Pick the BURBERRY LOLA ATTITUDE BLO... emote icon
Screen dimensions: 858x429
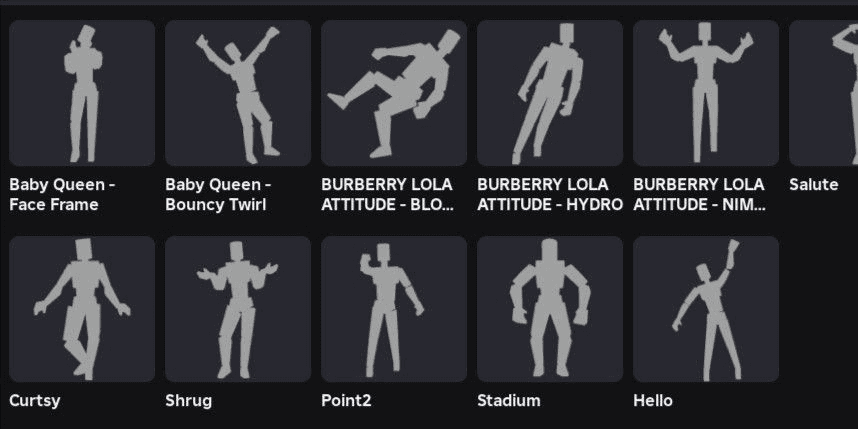click(x=394, y=93)
